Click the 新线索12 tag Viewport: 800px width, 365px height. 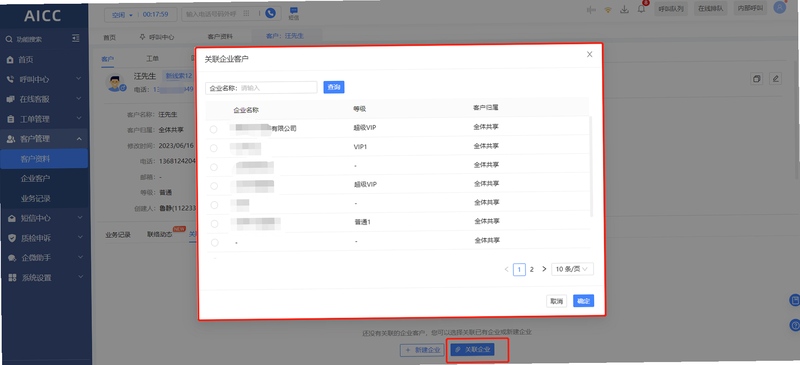[x=179, y=76]
